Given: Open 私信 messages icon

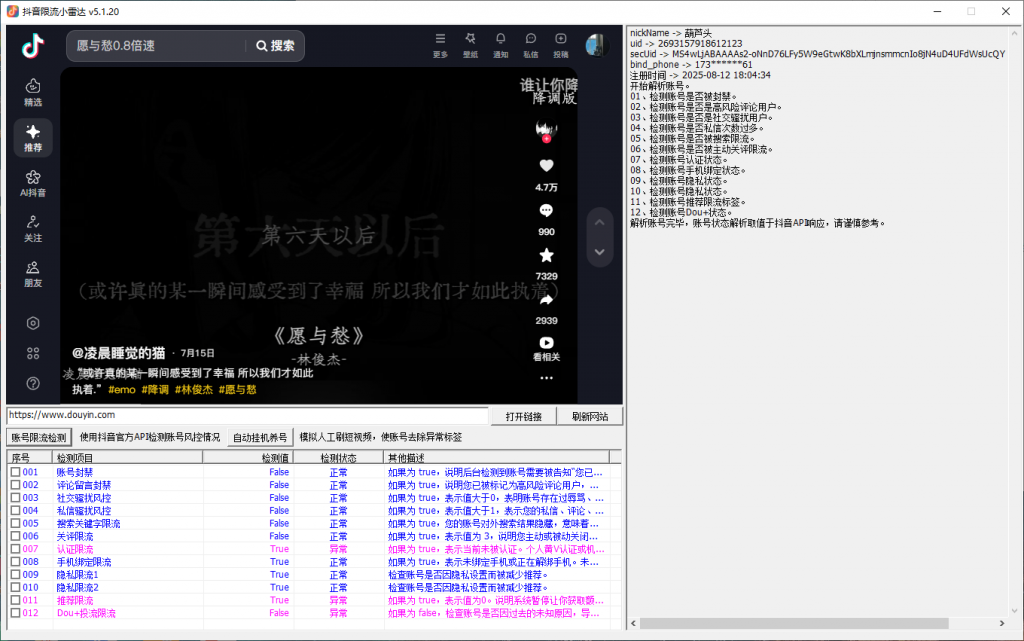Looking at the screenshot, I should click(x=530, y=45).
